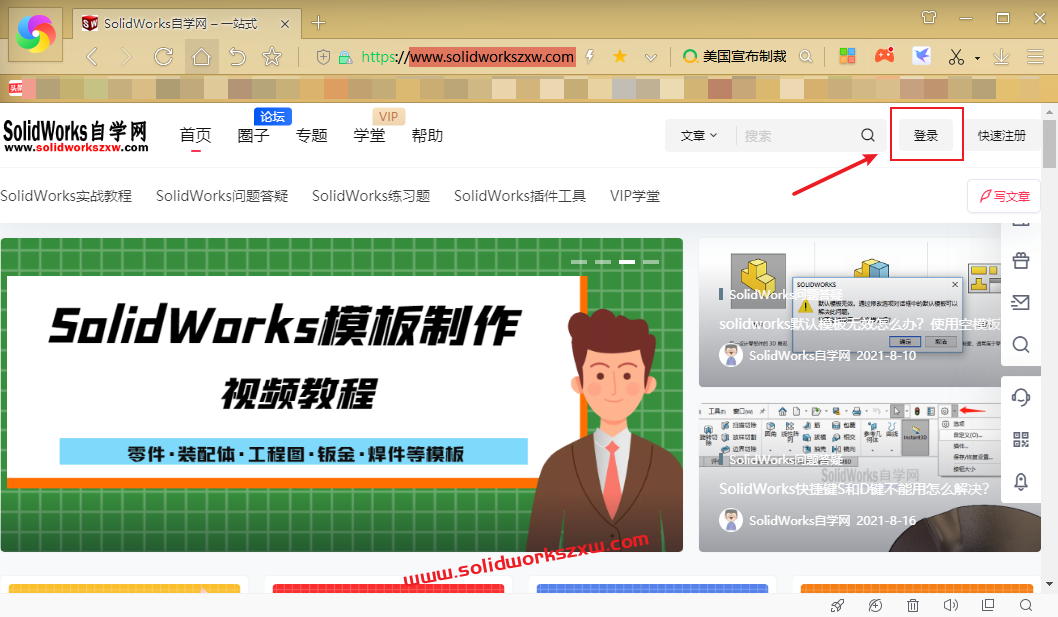Image resolution: width=1058 pixels, height=617 pixels.
Task: Open the message envelope icon in sidebar
Action: pos(1021,302)
